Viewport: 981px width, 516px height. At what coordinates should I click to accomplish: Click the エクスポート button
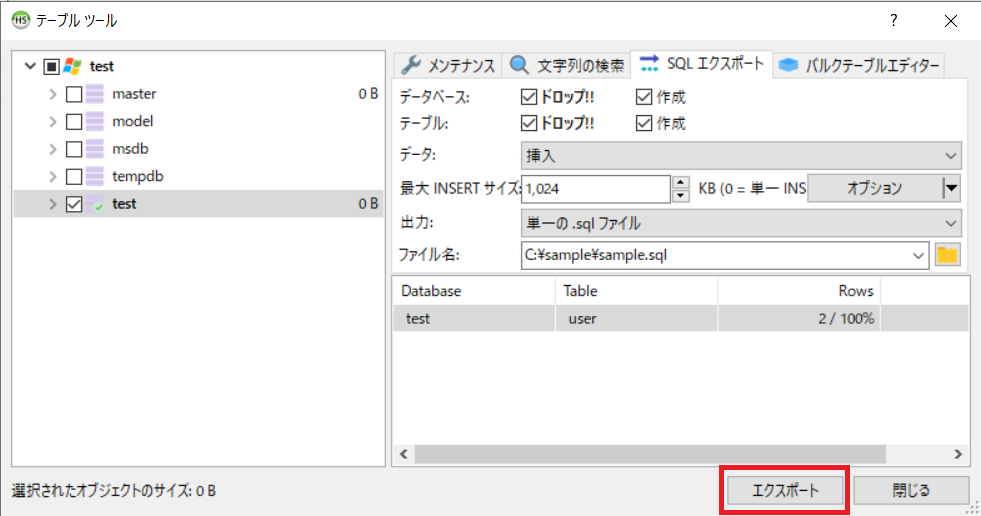(x=785, y=490)
